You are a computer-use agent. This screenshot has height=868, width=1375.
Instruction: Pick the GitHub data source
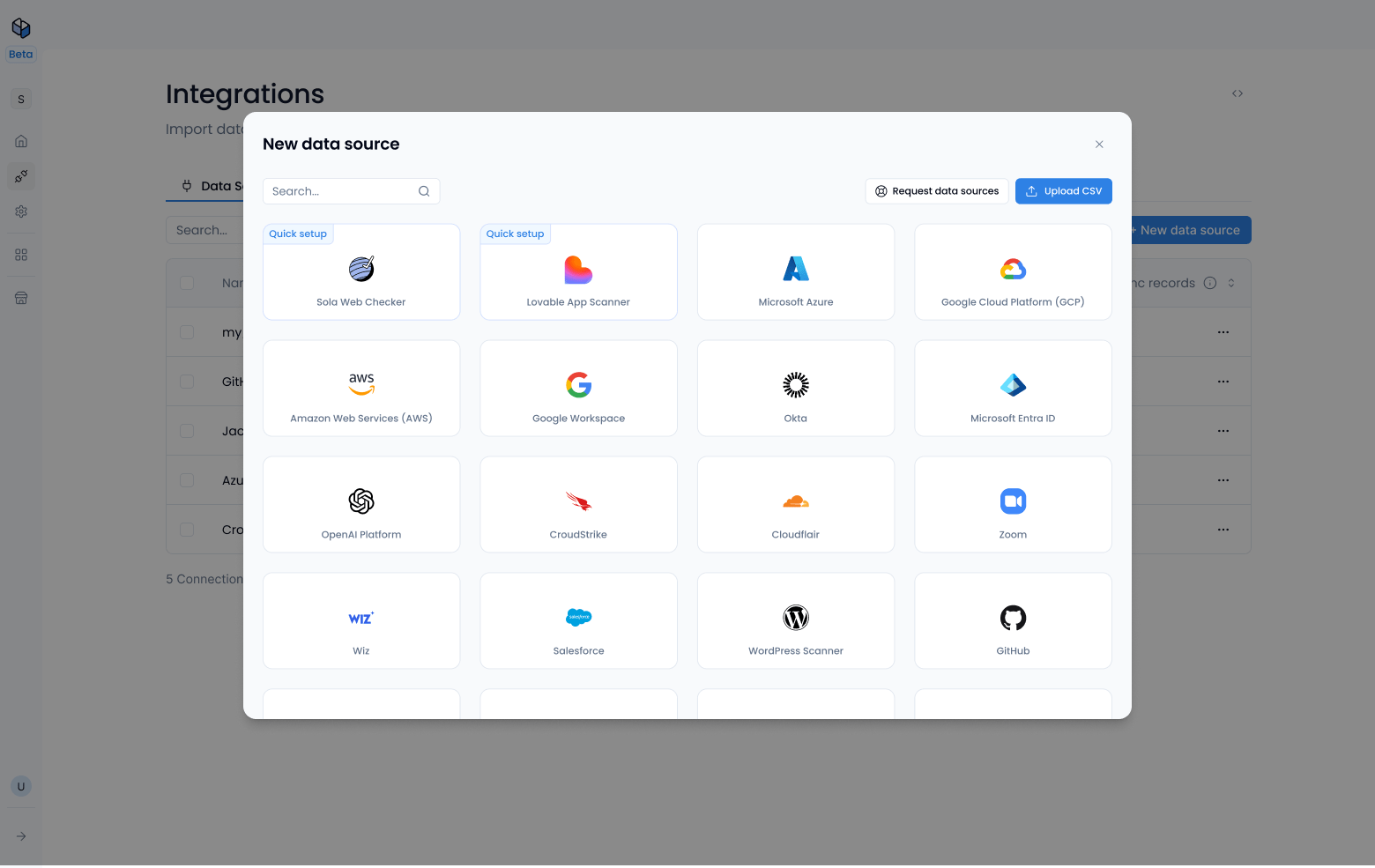coord(1013,620)
